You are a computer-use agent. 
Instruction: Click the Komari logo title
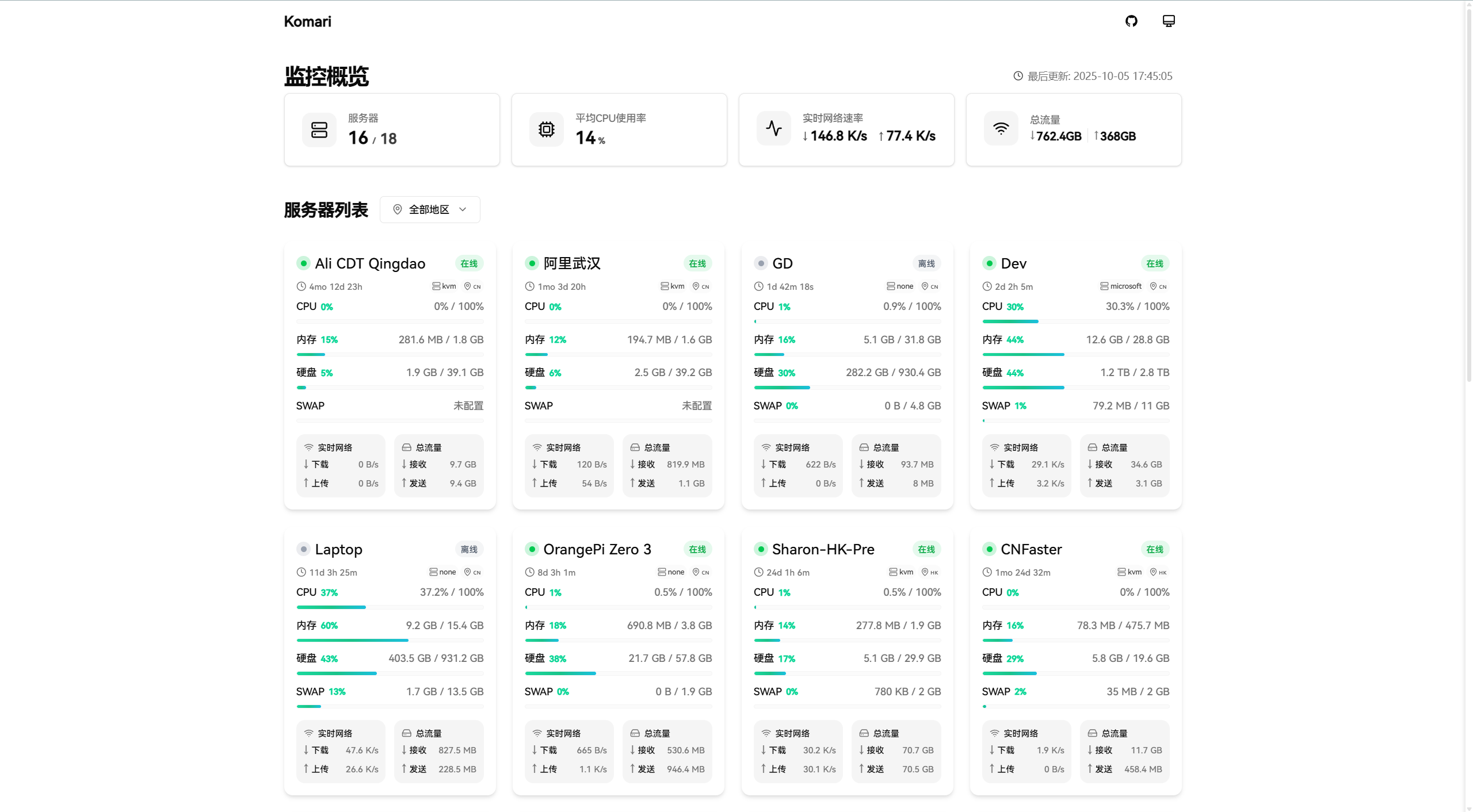(x=307, y=21)
